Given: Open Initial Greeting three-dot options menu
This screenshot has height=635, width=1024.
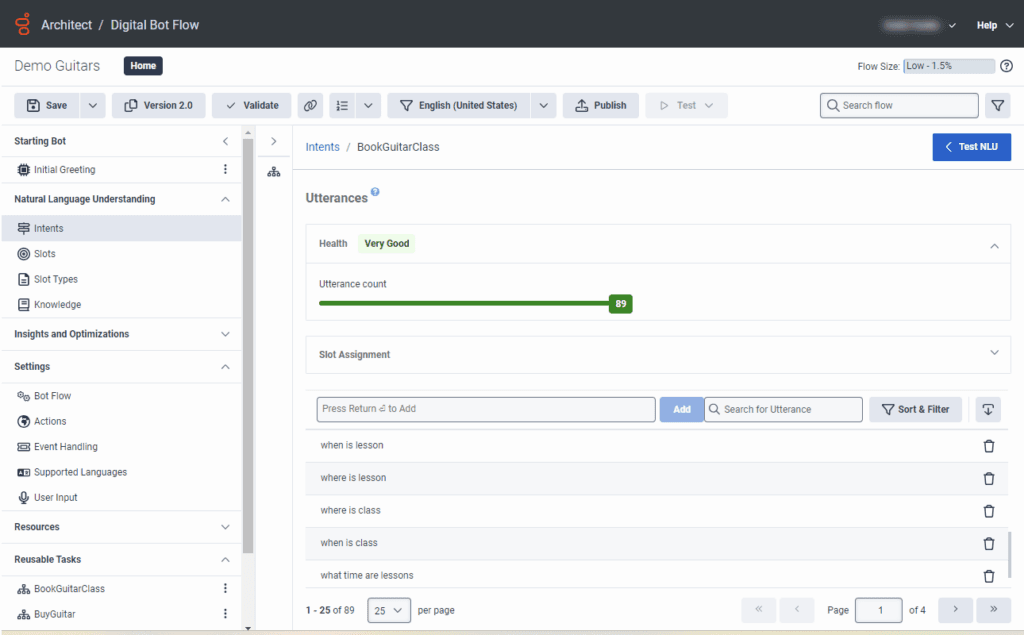Looking at the screenshot, I should tap(225, 170).
